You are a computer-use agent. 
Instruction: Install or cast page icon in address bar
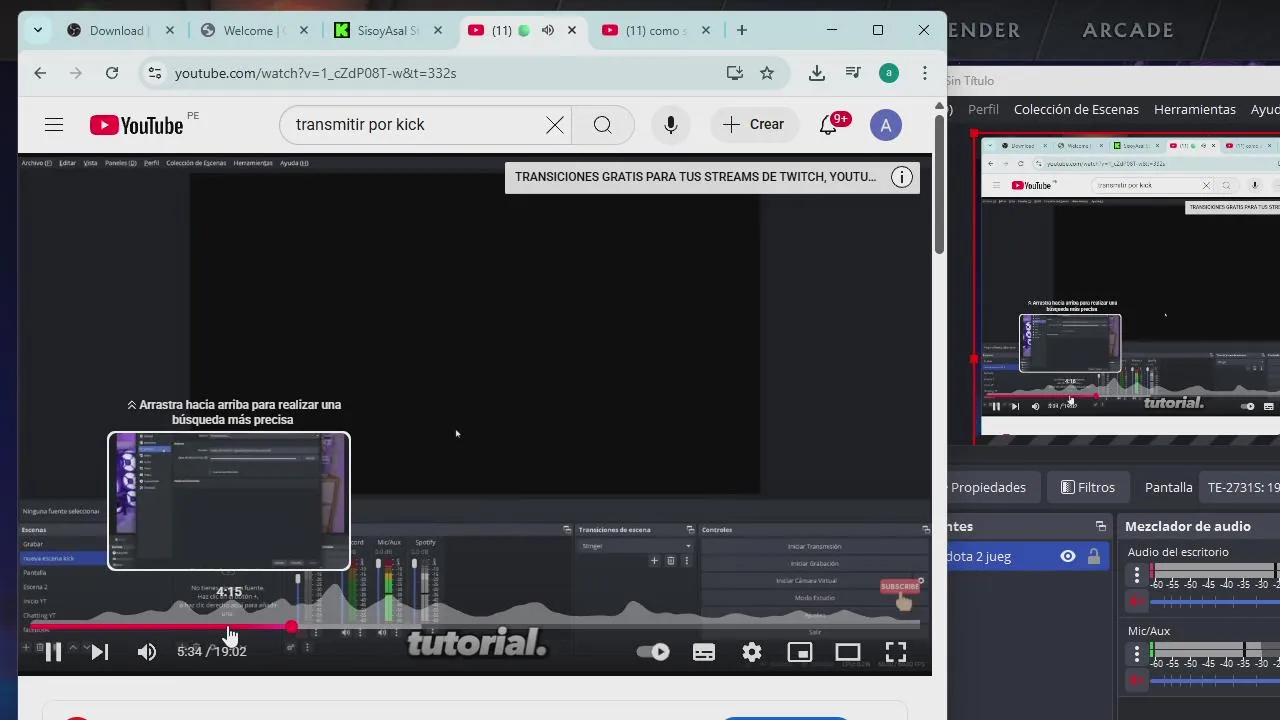point(735,73)
